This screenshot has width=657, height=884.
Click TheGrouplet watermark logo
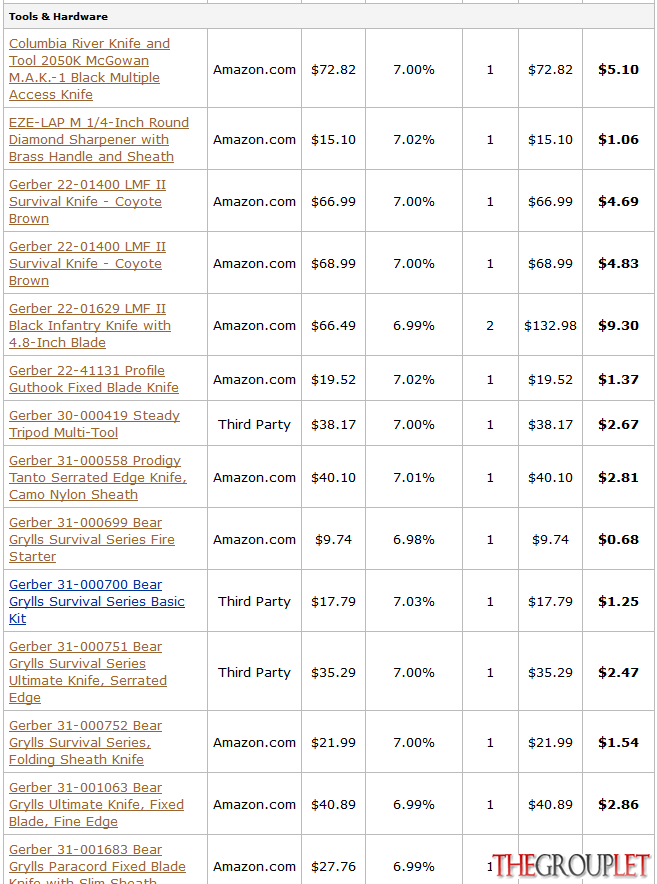point(572,865)
